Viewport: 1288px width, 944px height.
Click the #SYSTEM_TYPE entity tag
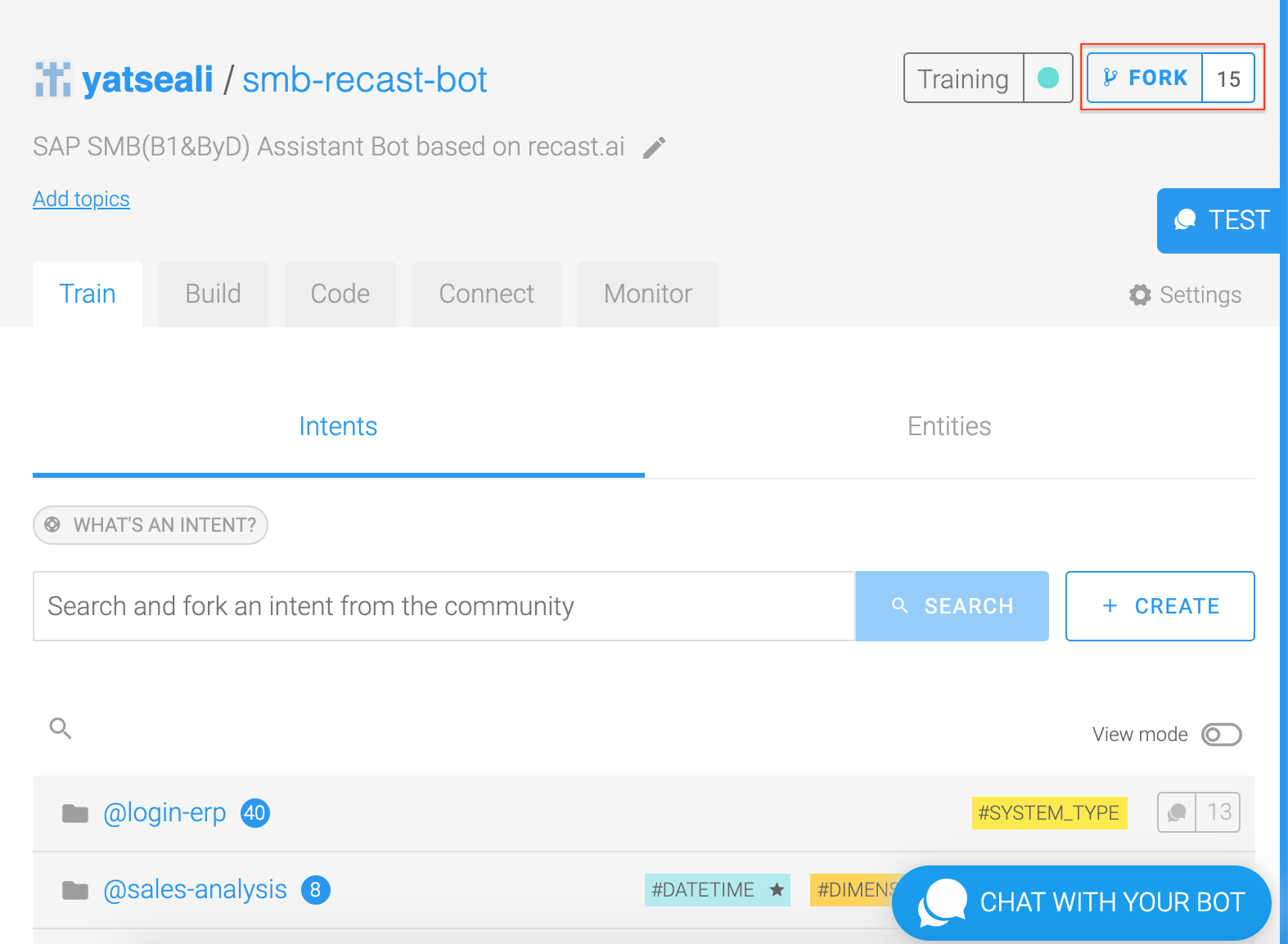click(1049, 813)
